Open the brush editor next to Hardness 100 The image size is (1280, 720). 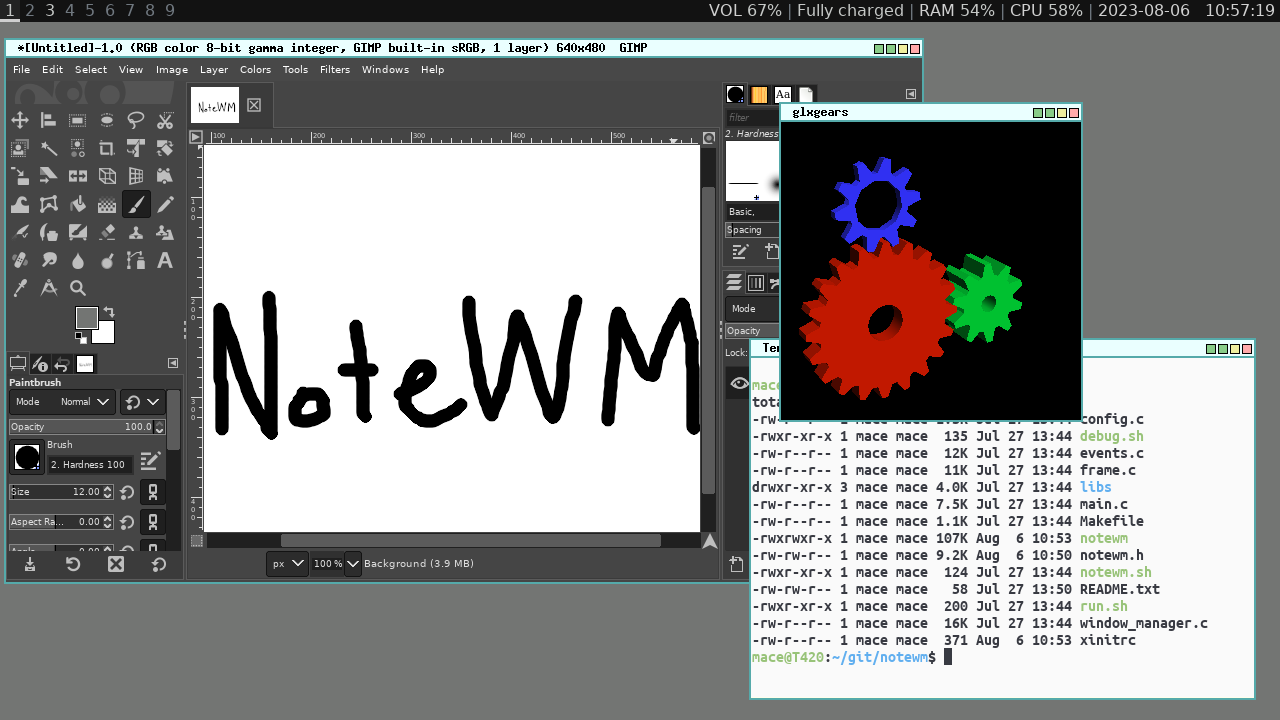coord(150,460)
